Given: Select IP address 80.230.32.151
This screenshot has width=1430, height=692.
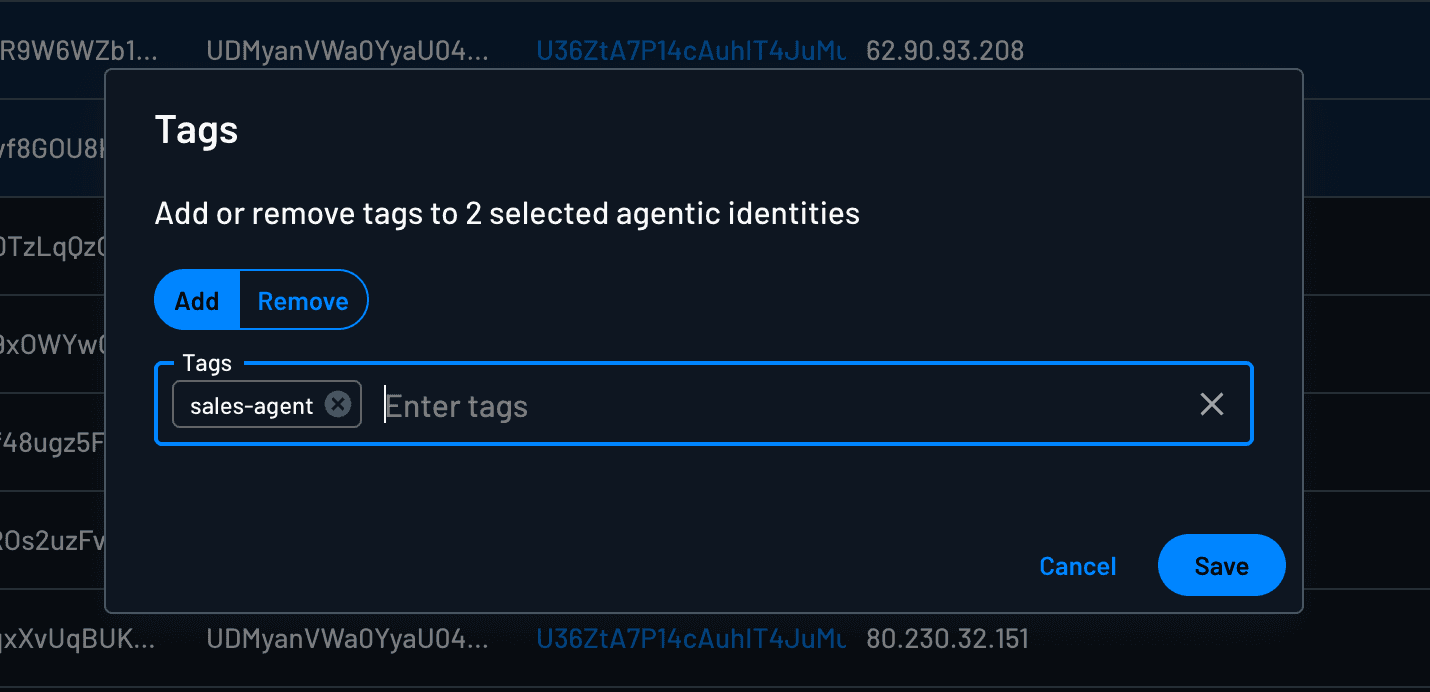Looking at the screenshot, I should (x=947, y=638).
